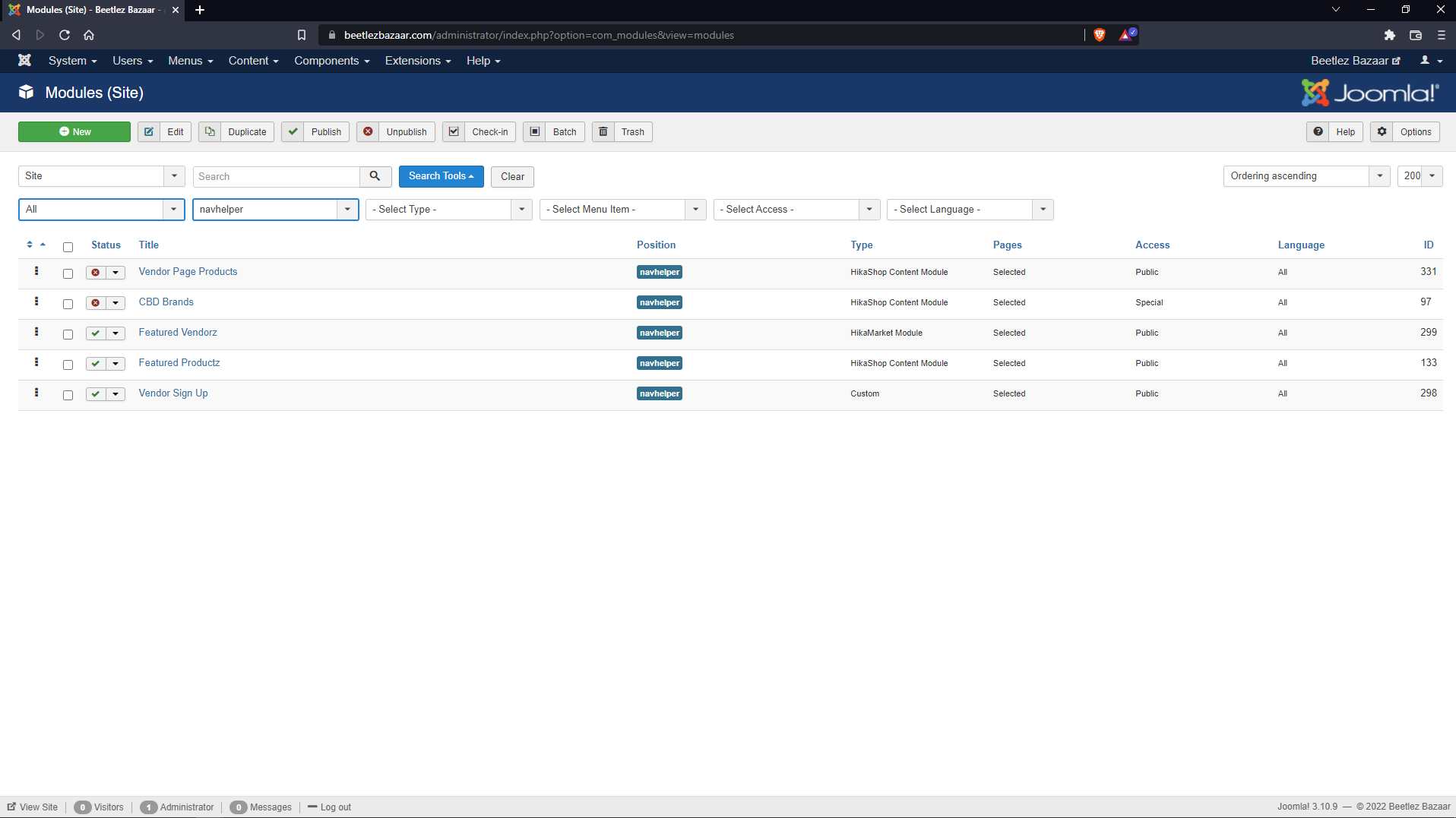This screenshot has height=818, width=1456.
Task: Unpublish Vendor Sign Up via status icon
Action: coord(96,394)
